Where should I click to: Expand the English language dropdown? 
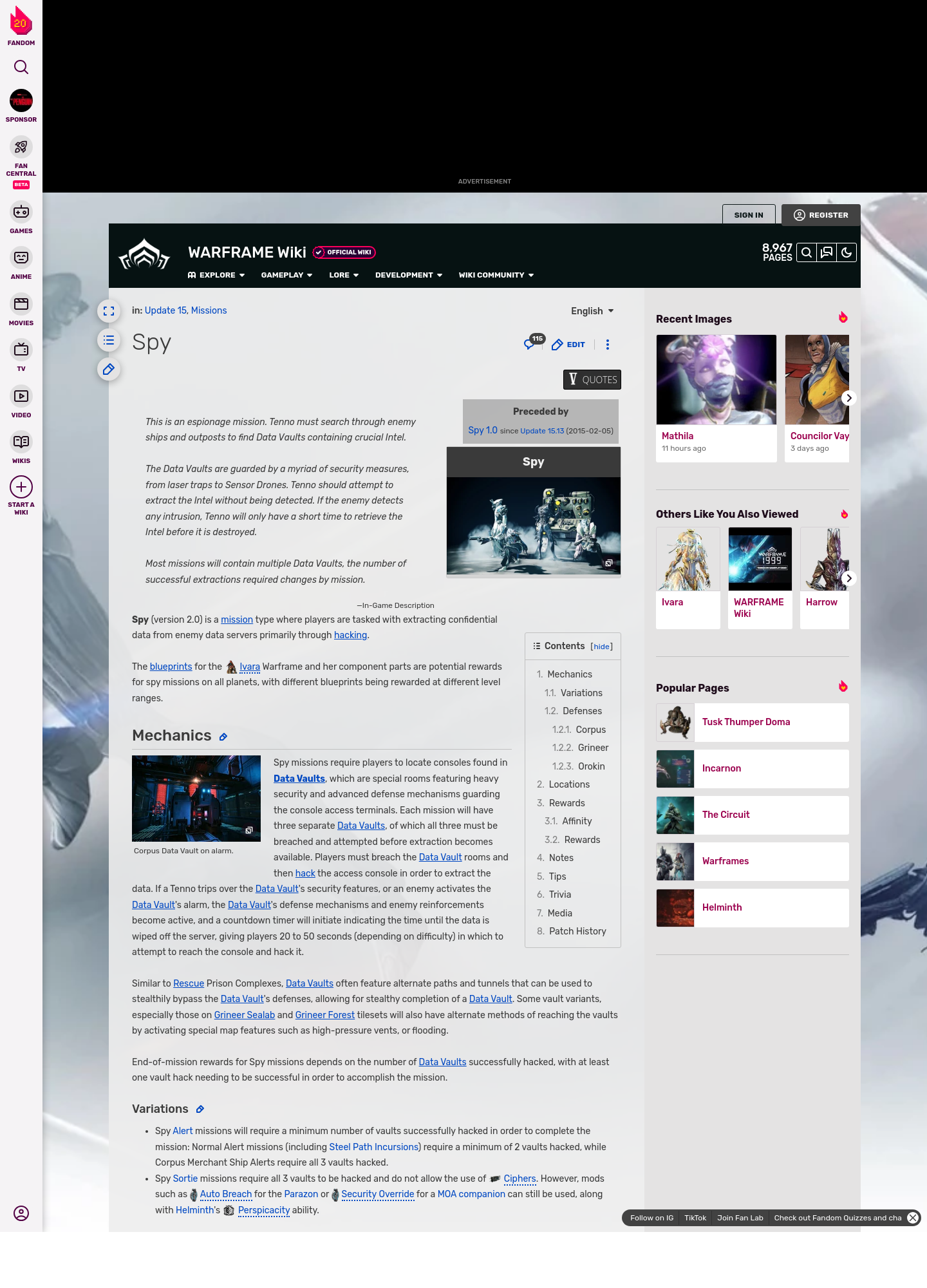pyautogui.click(x=592, y=311)
